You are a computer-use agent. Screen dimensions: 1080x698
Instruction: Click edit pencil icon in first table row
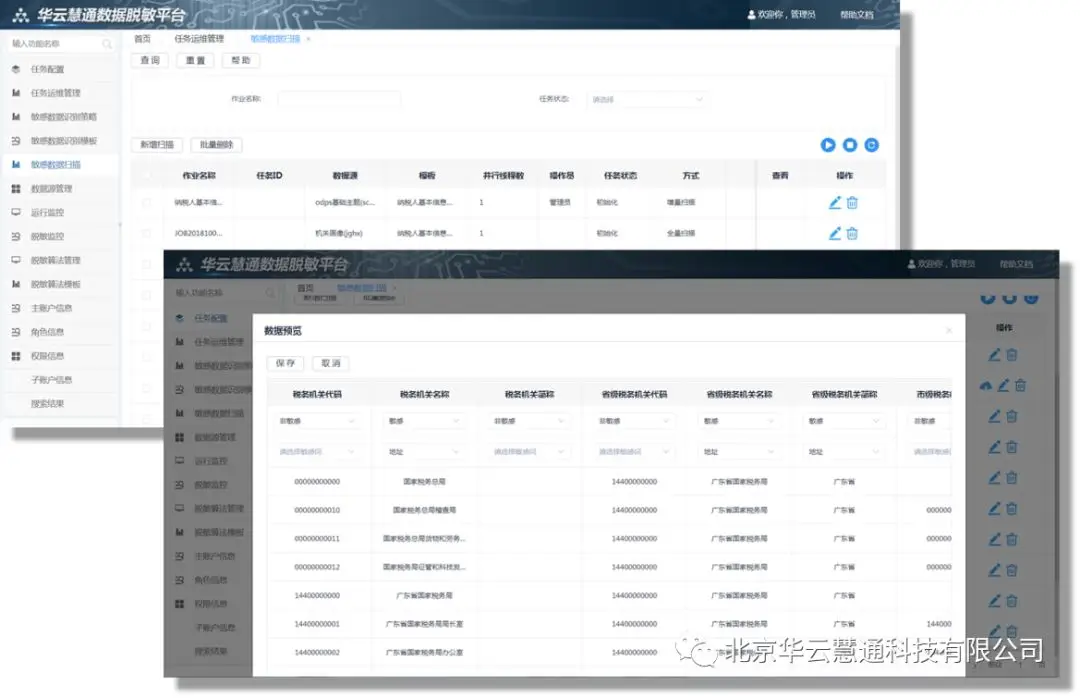tap(835, 203)
